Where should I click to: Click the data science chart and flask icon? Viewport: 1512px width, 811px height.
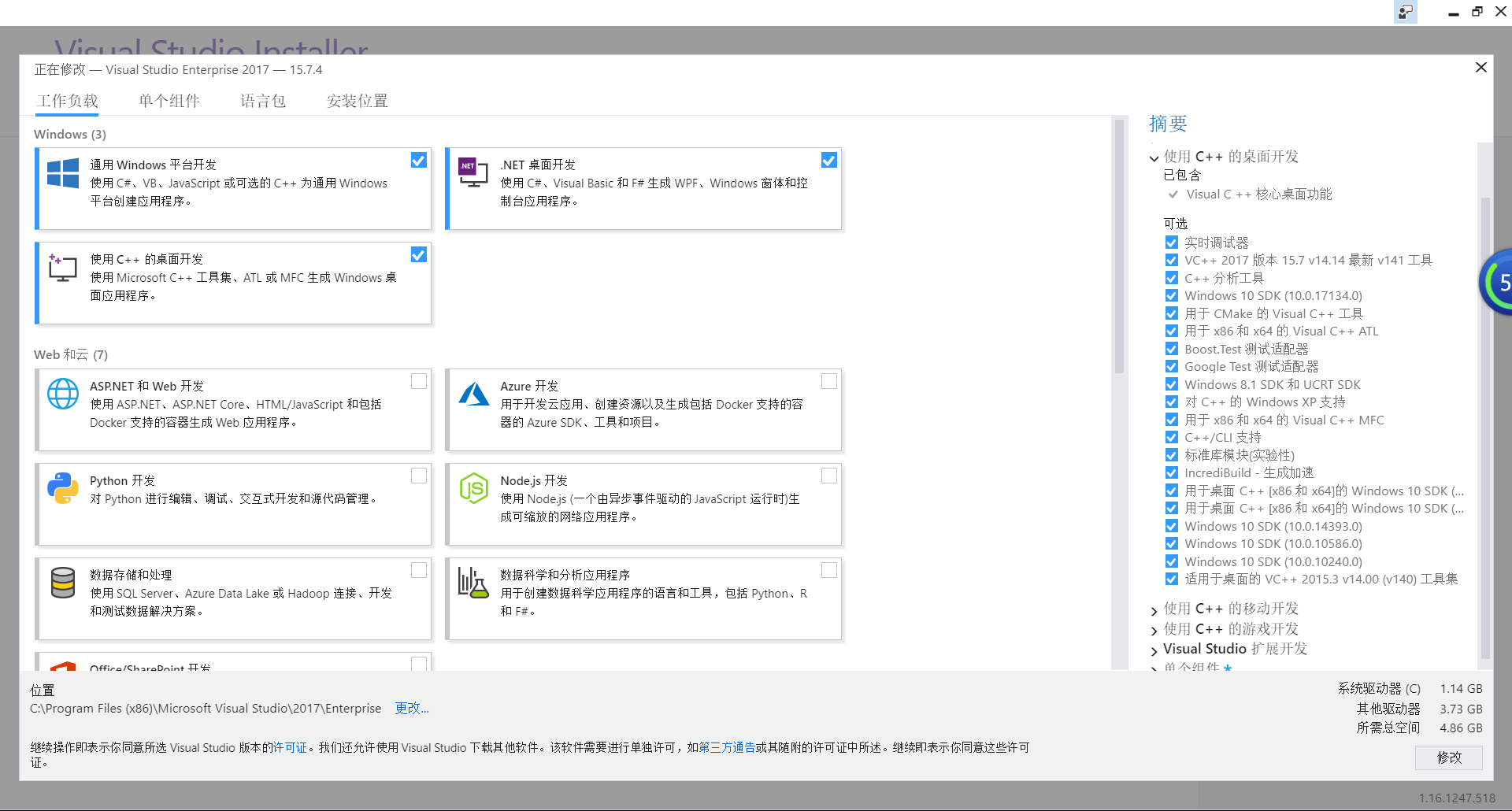tap(473, 583)
